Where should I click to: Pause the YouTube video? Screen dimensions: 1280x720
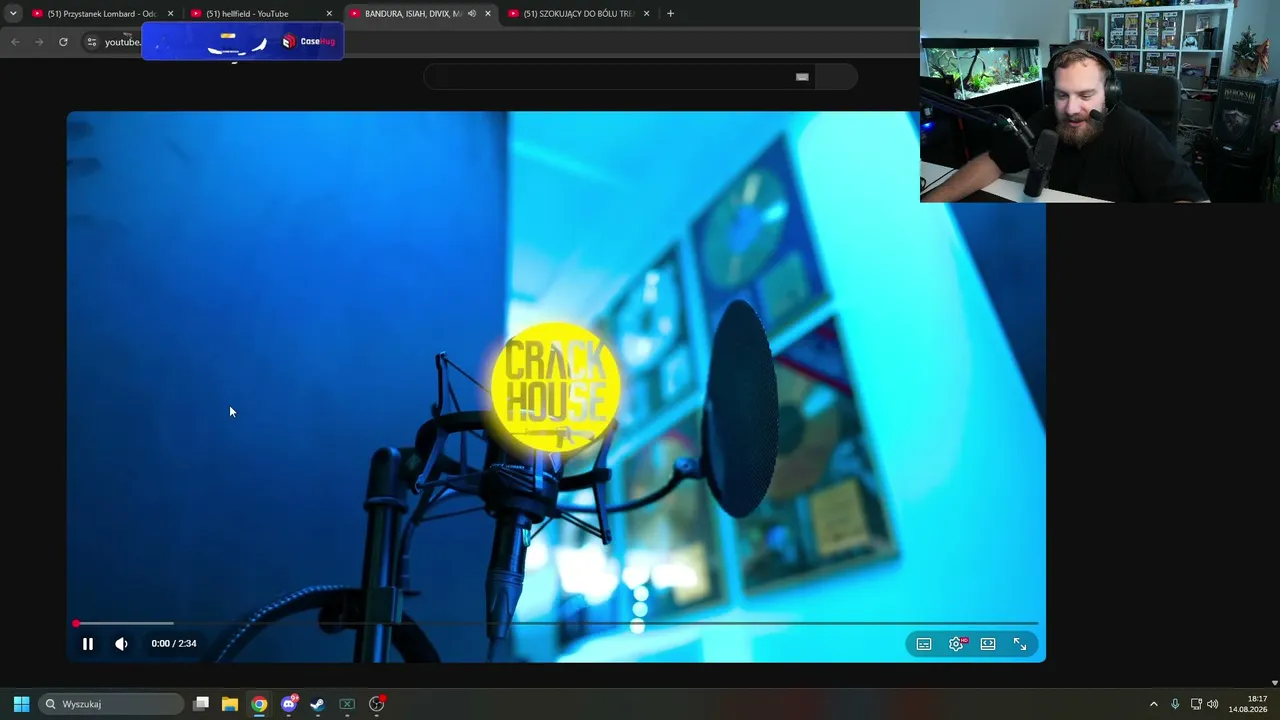point(88,644)
